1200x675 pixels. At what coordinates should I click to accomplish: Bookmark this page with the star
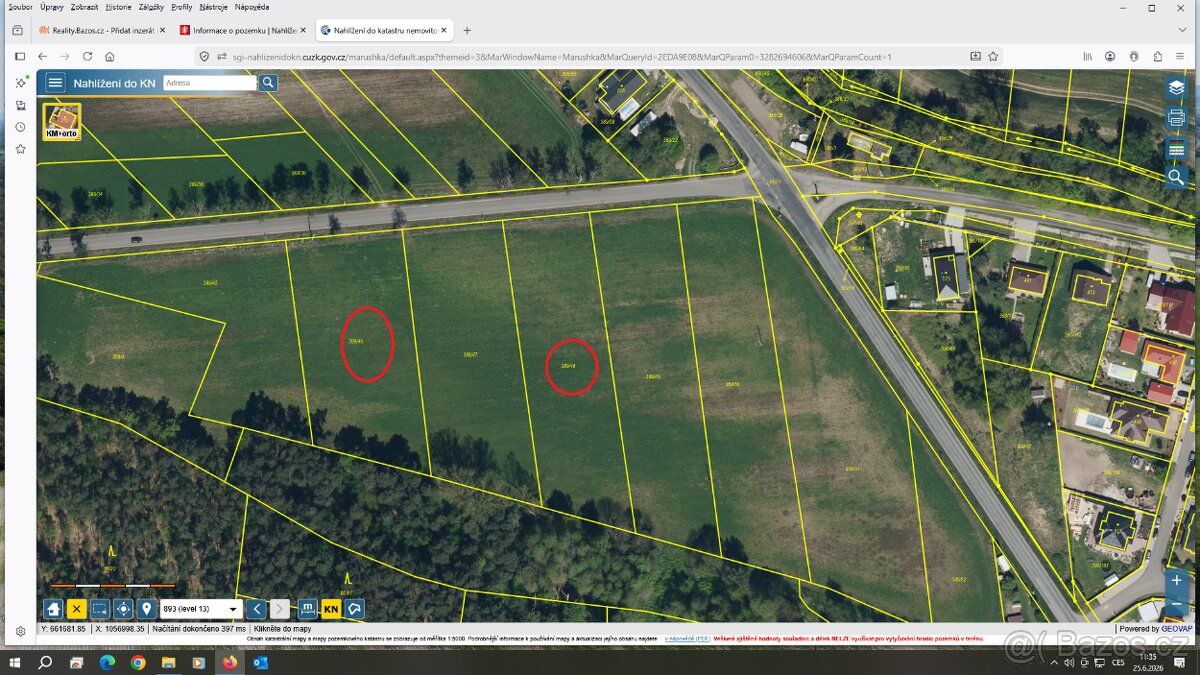[993, 57]
